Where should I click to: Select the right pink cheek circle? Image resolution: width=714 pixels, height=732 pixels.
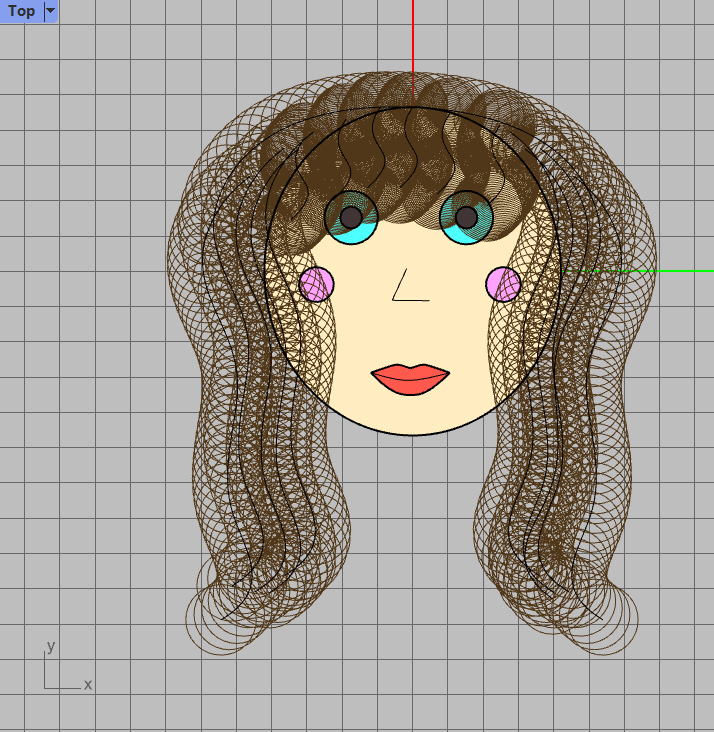coord(503,284)
